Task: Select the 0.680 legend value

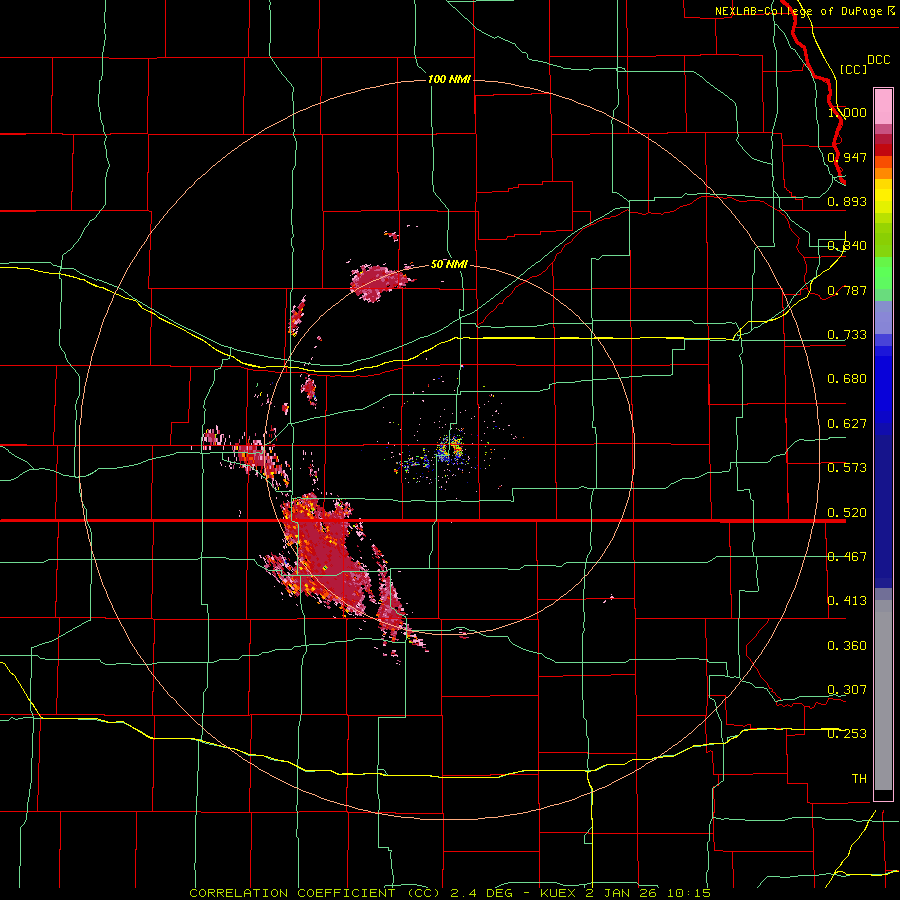Action: (847, 379)
